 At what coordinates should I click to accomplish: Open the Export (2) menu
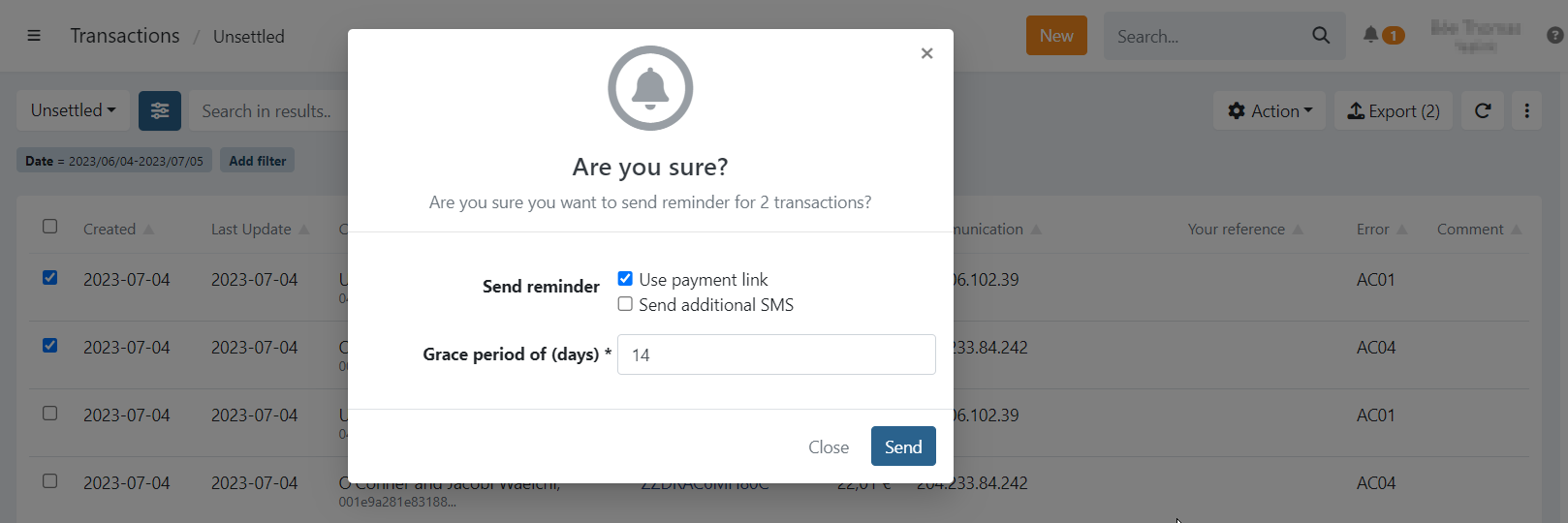tap(1394, 111)
